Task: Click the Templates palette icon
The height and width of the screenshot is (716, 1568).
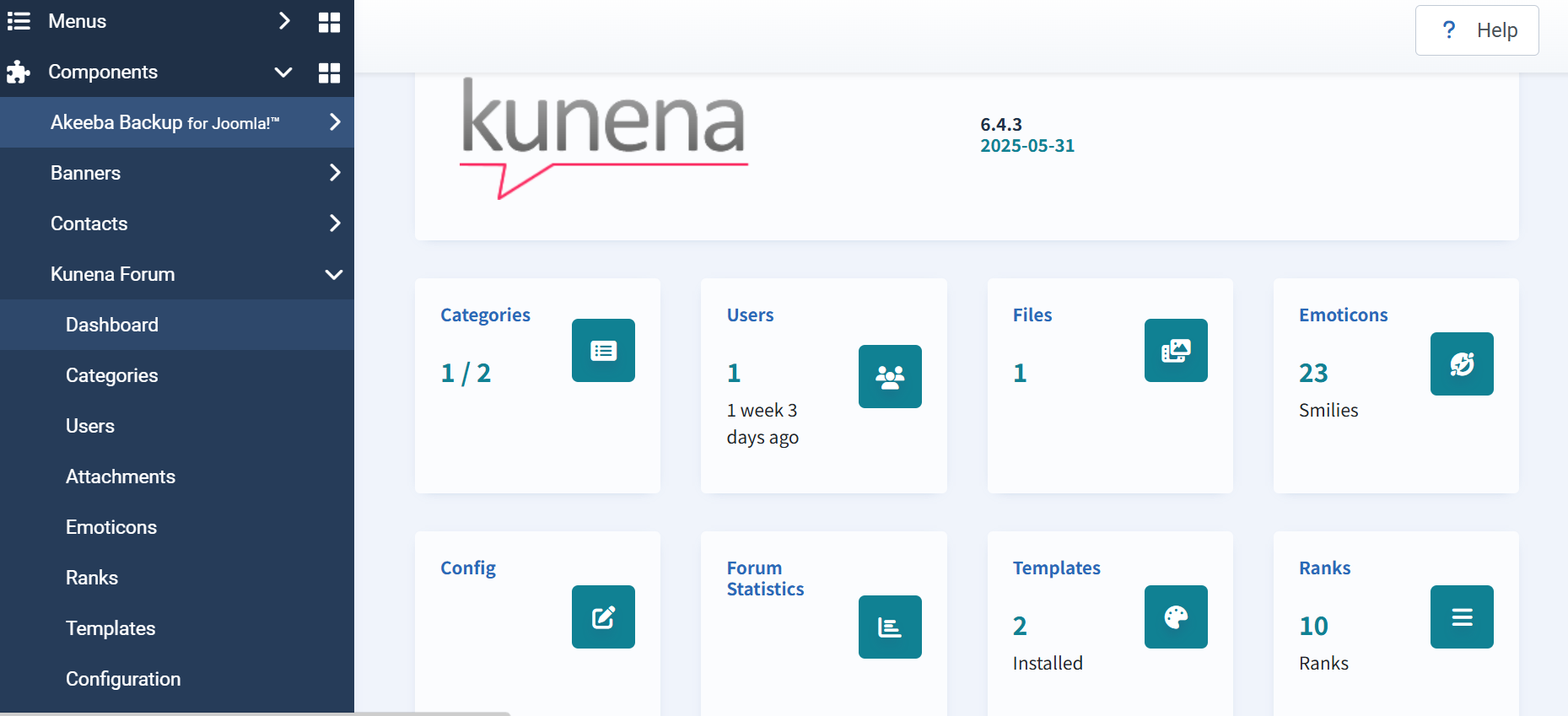Action: click(1176, 616)
